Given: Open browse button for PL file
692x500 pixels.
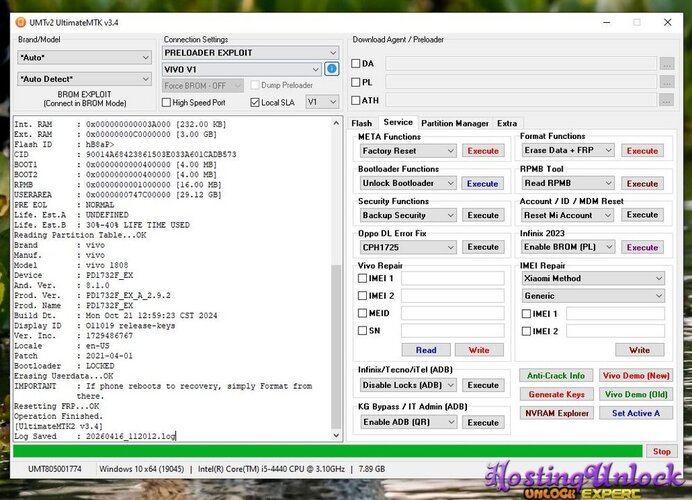Looking at the screenshot, I should tap(667, 82).
